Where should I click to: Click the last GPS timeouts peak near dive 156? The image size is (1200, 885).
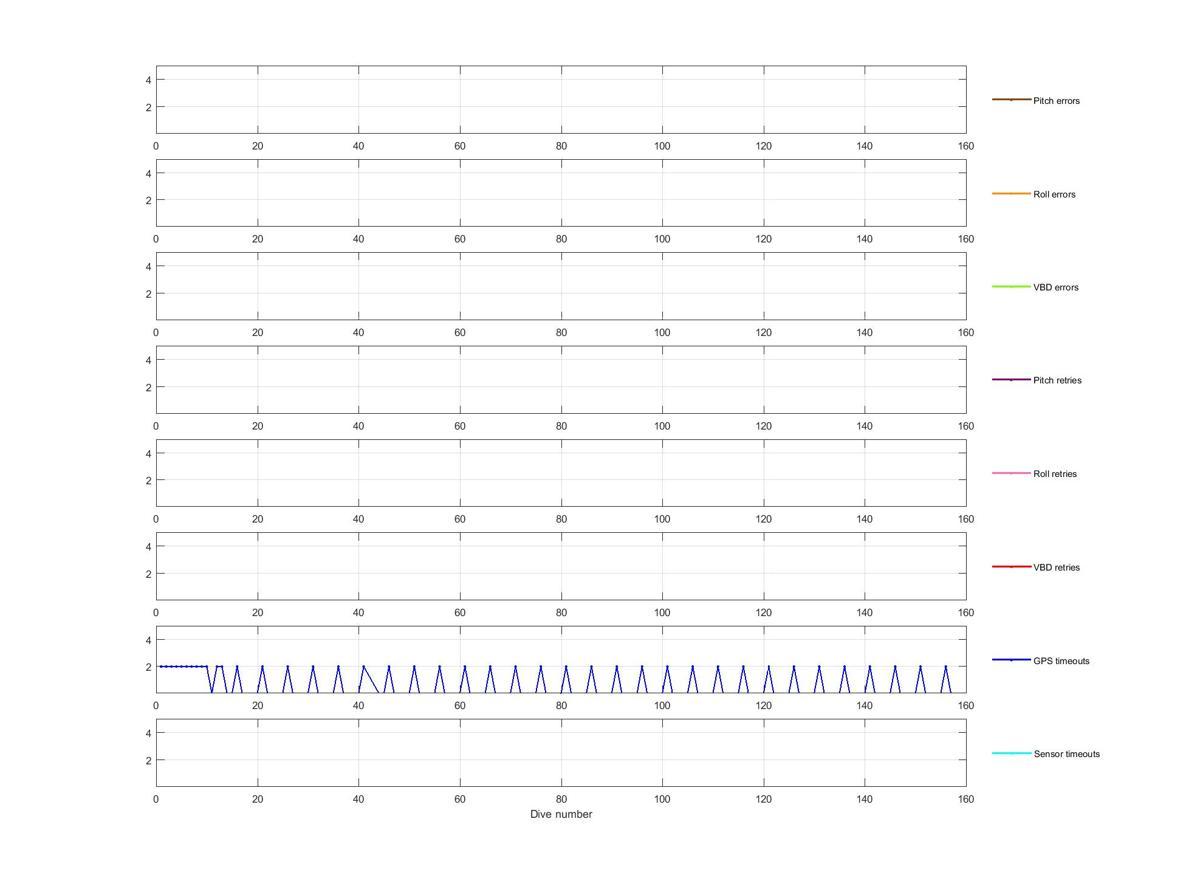tap(946, 667)
